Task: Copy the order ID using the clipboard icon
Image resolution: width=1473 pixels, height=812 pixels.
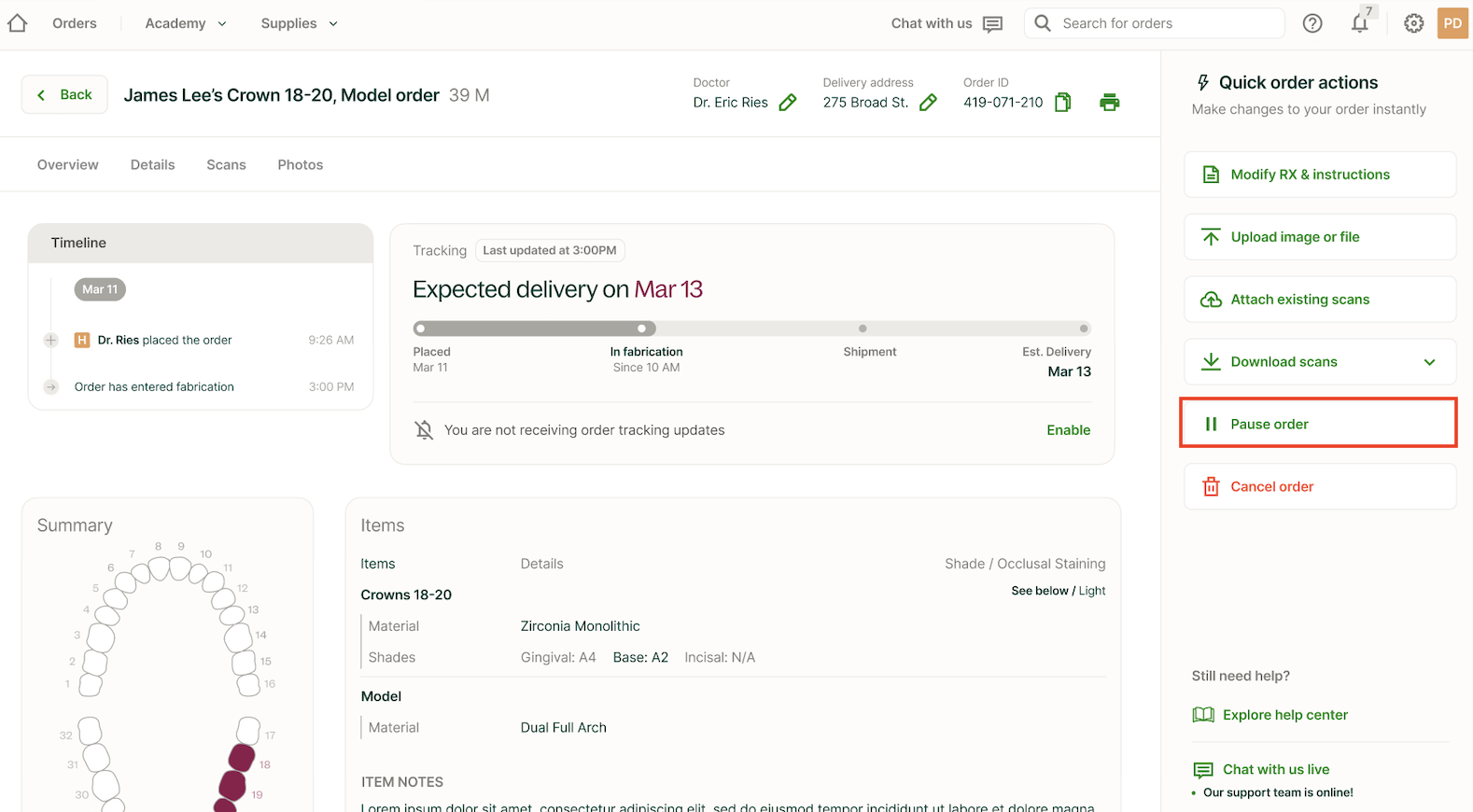Action: [x=1062, y=103]
